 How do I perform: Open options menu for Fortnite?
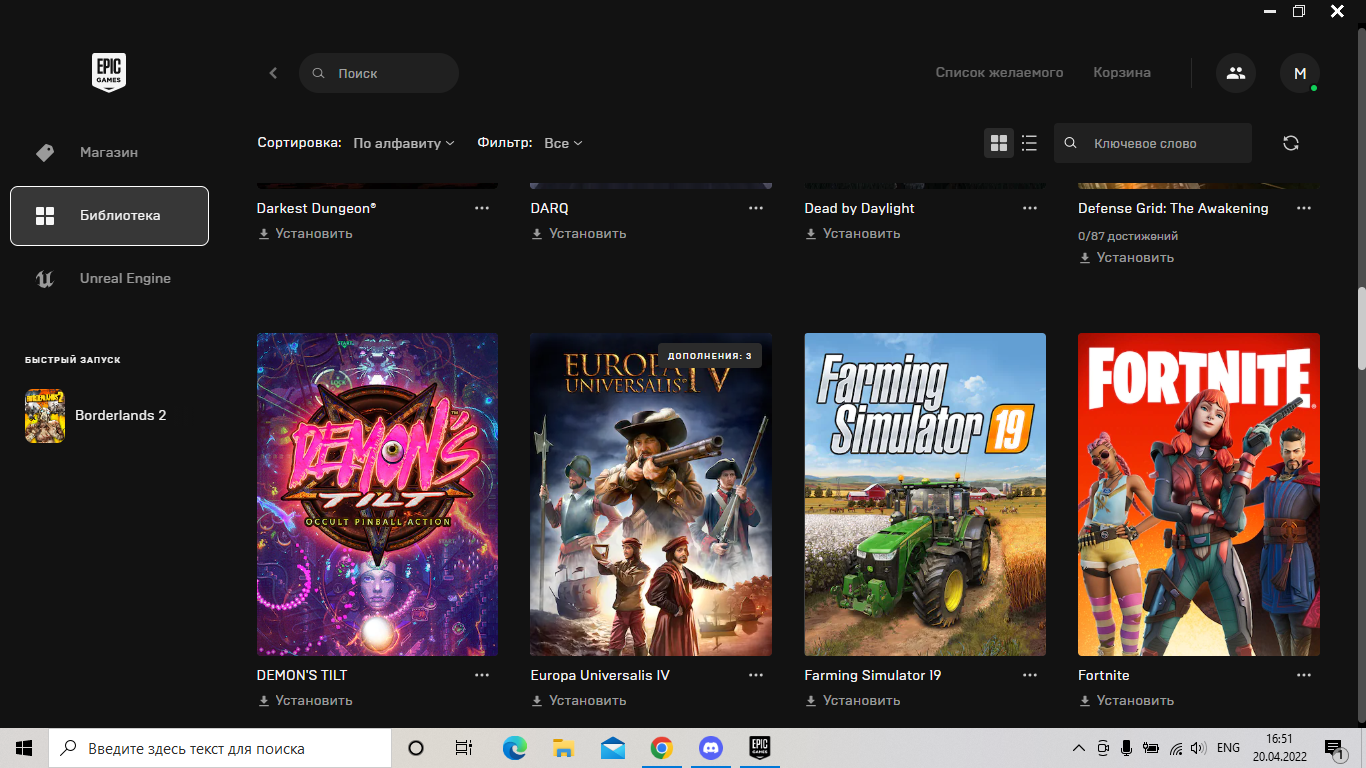[1304, 675]
